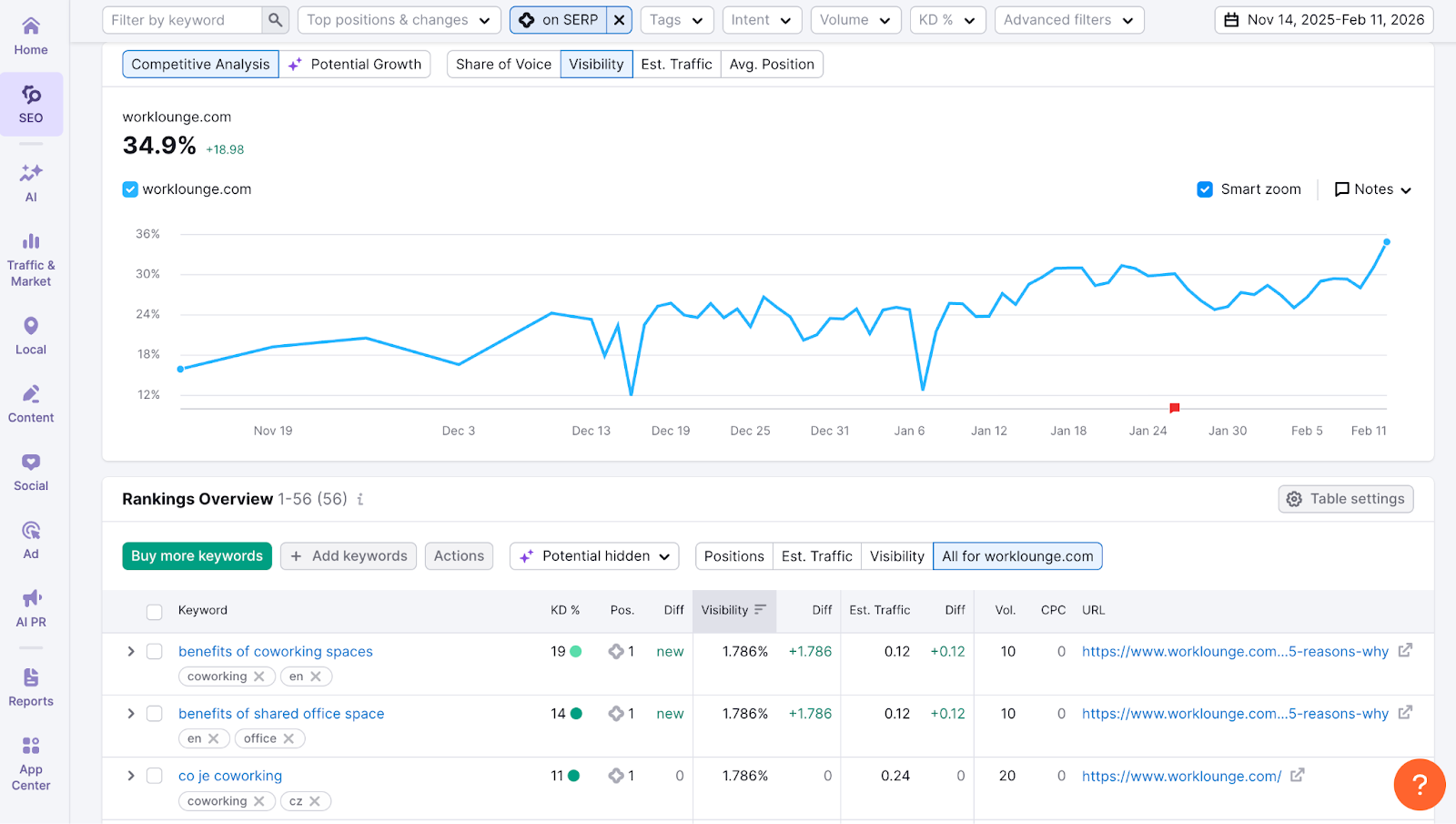The height and width of the screenshot is (824, 1456).
Task: Go to Reports via the sidebar icon
Action: click(31, 684)
